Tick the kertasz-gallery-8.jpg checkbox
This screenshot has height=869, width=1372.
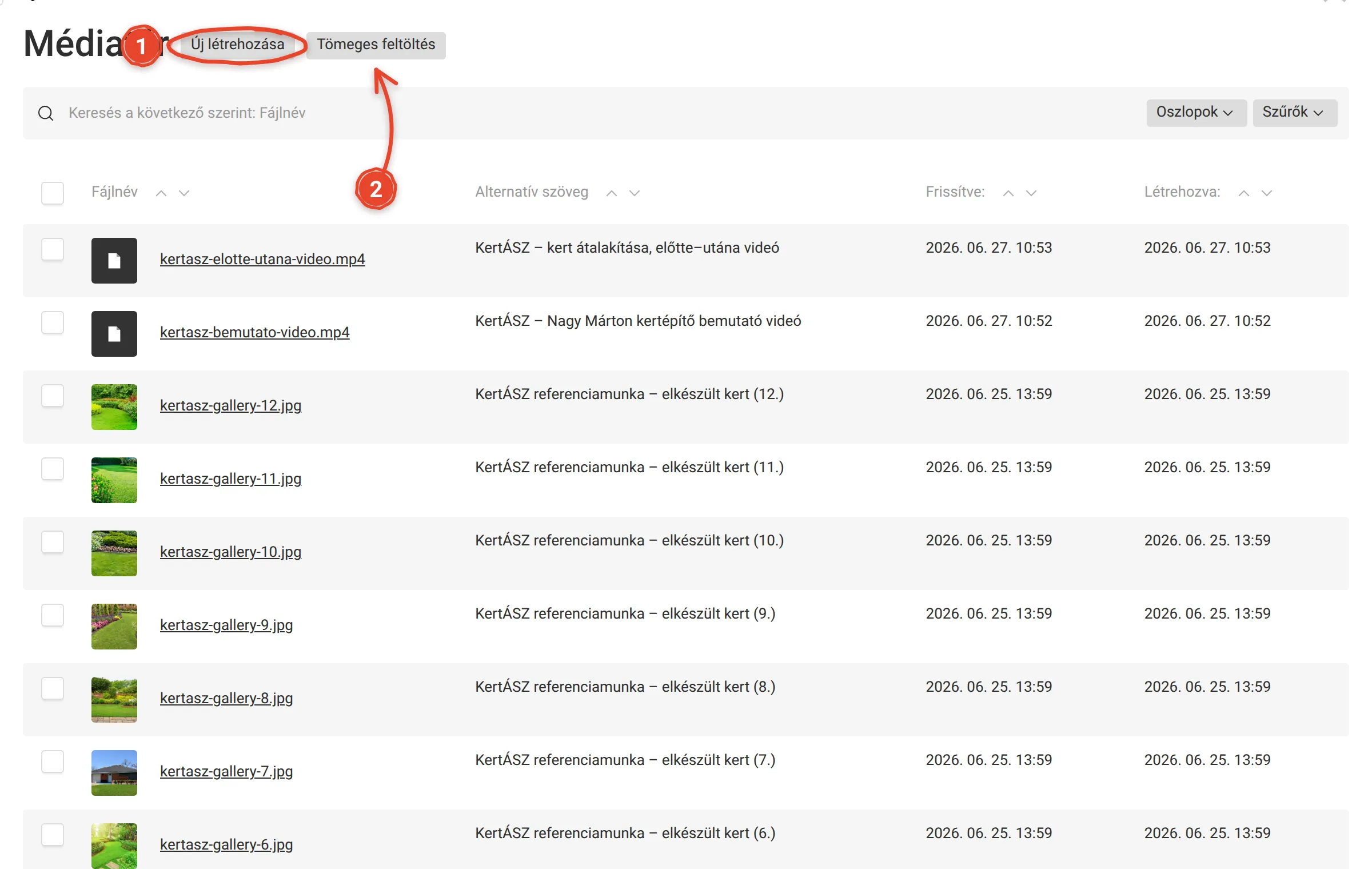pos(53,688)
